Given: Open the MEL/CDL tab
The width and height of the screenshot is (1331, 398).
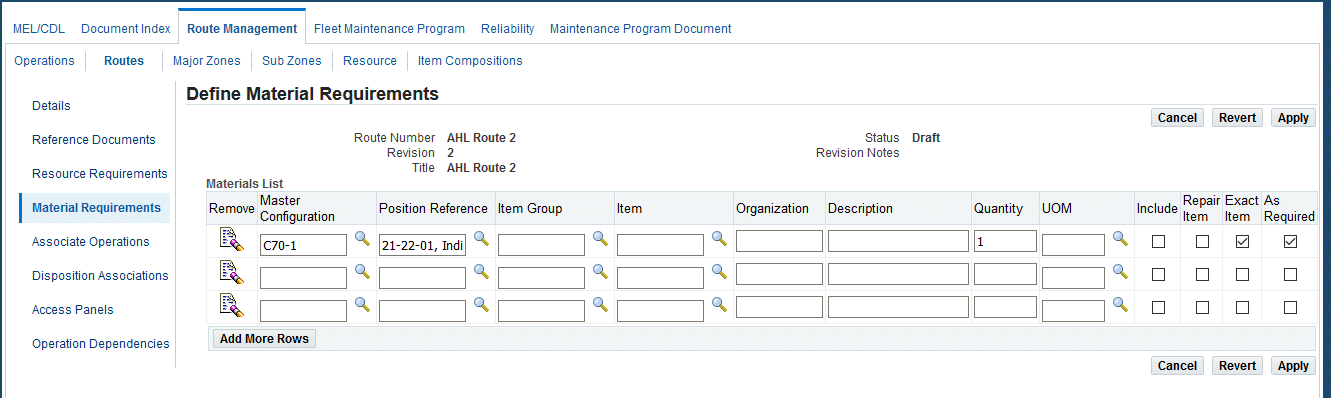Looking at the screenshot, I should (39, 29).
